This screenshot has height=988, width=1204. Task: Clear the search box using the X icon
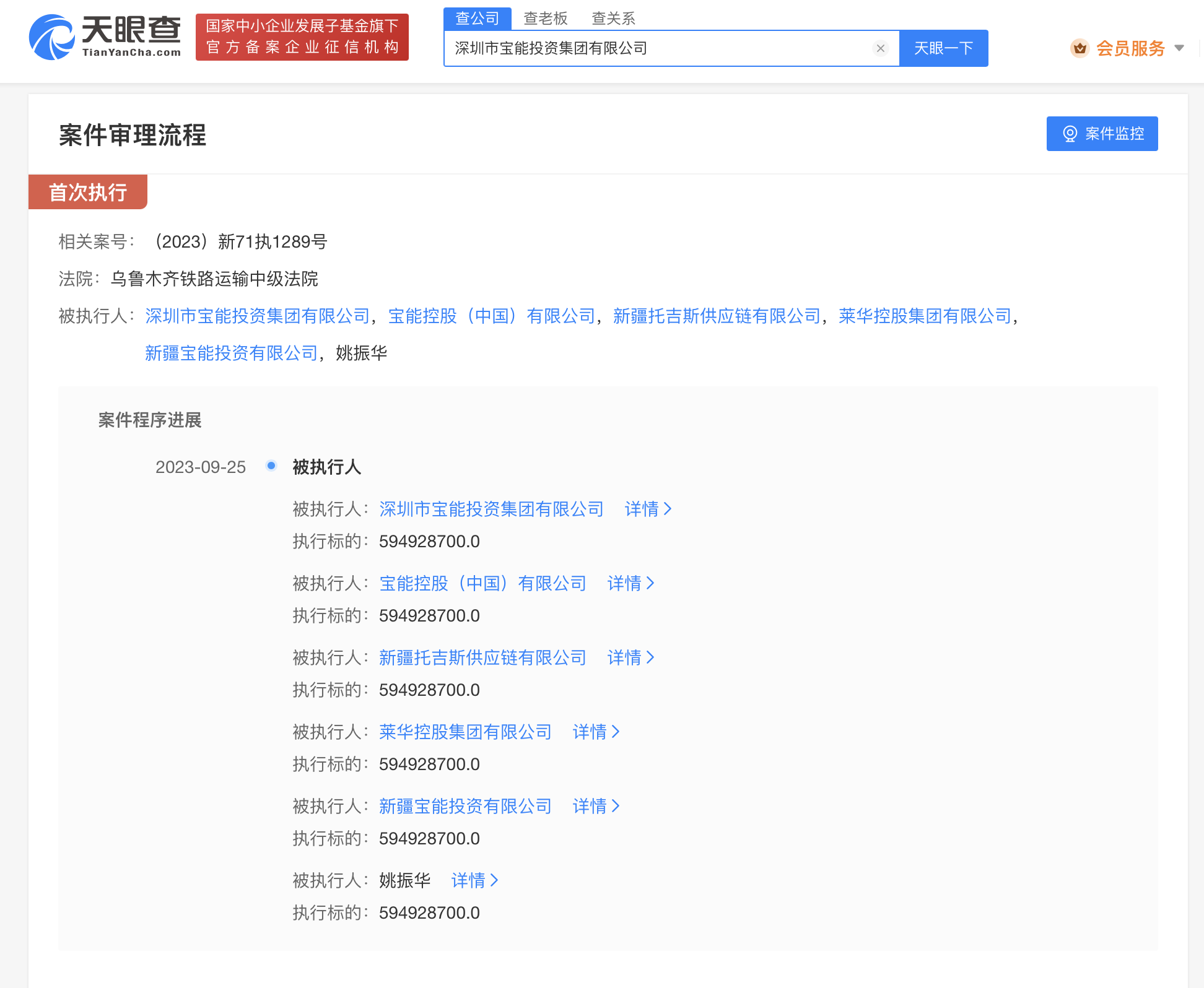click(x=881, y=48)
